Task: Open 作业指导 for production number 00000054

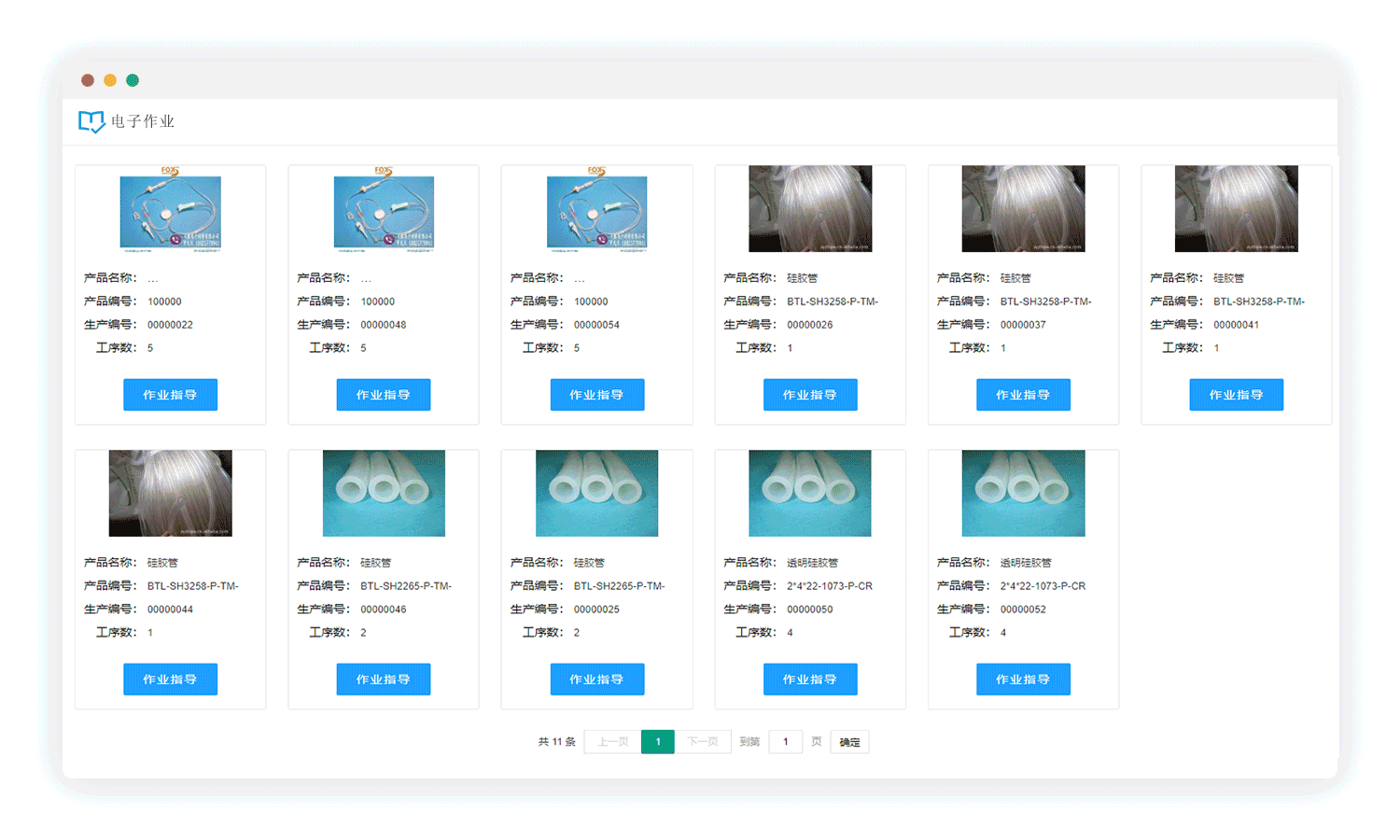Action: 596,395
